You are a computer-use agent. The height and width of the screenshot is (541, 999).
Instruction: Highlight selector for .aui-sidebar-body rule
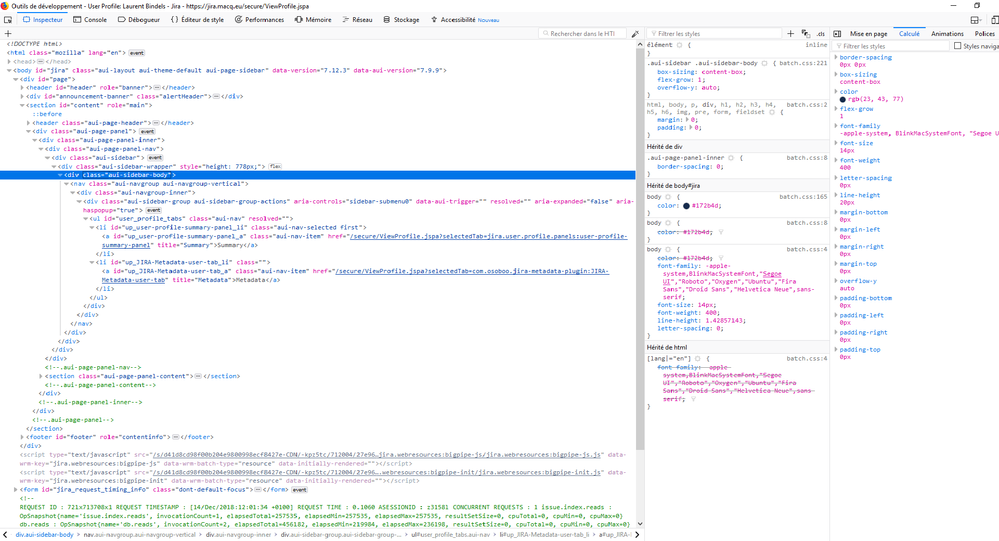(x=765, y=64)
